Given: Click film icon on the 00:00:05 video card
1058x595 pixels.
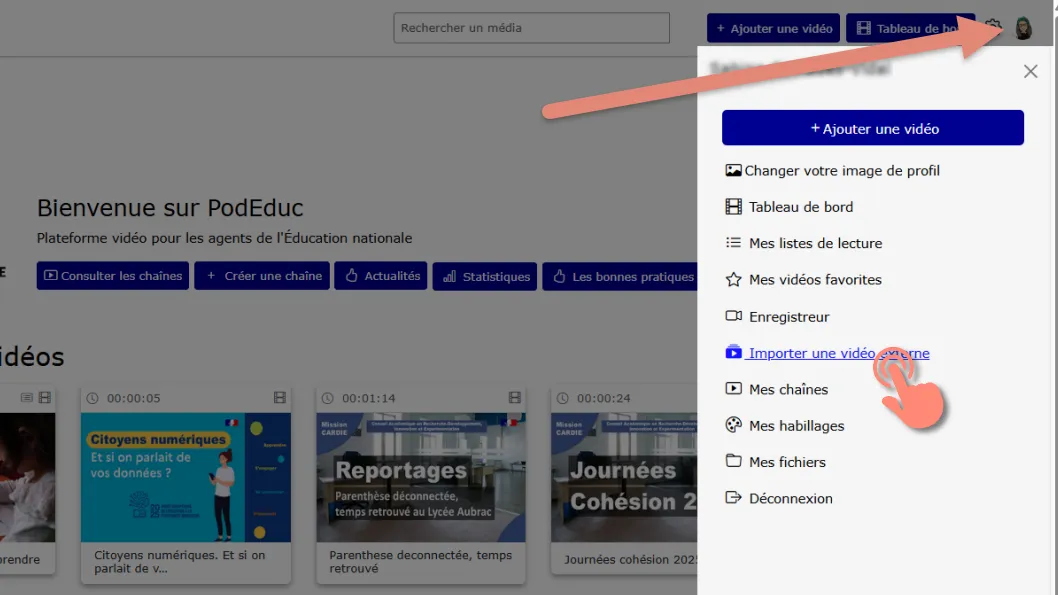Looking at the screenshot, I should (279, 398).
